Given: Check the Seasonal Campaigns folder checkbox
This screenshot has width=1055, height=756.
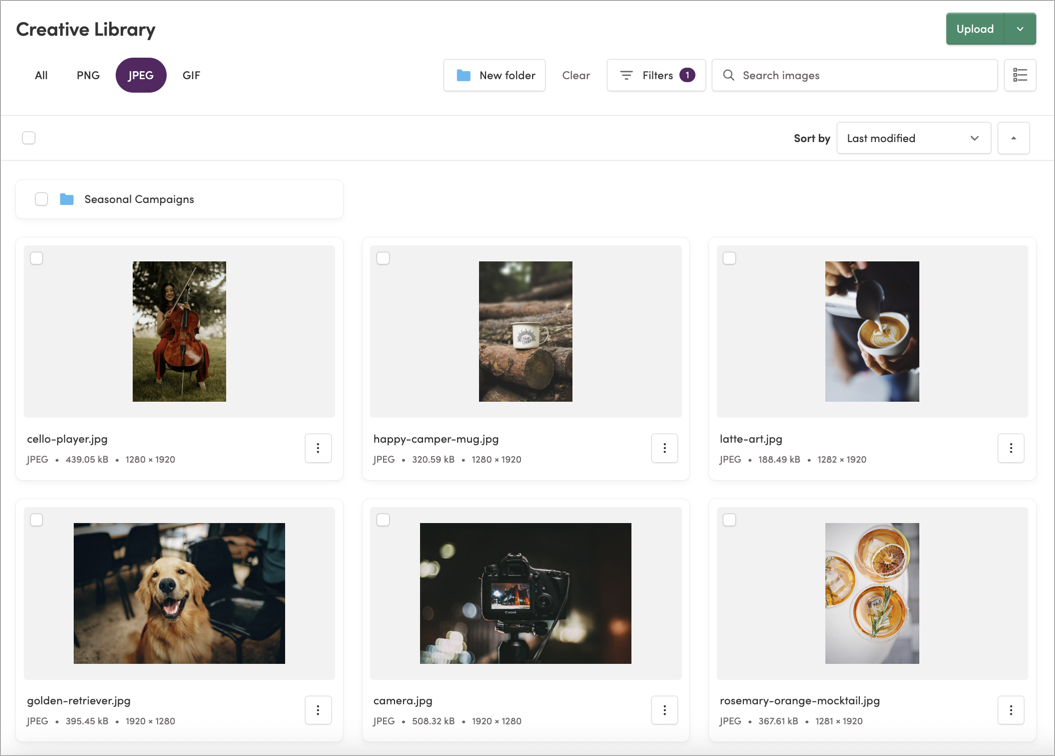Looking at the screenshot, I should coord(41,199).
